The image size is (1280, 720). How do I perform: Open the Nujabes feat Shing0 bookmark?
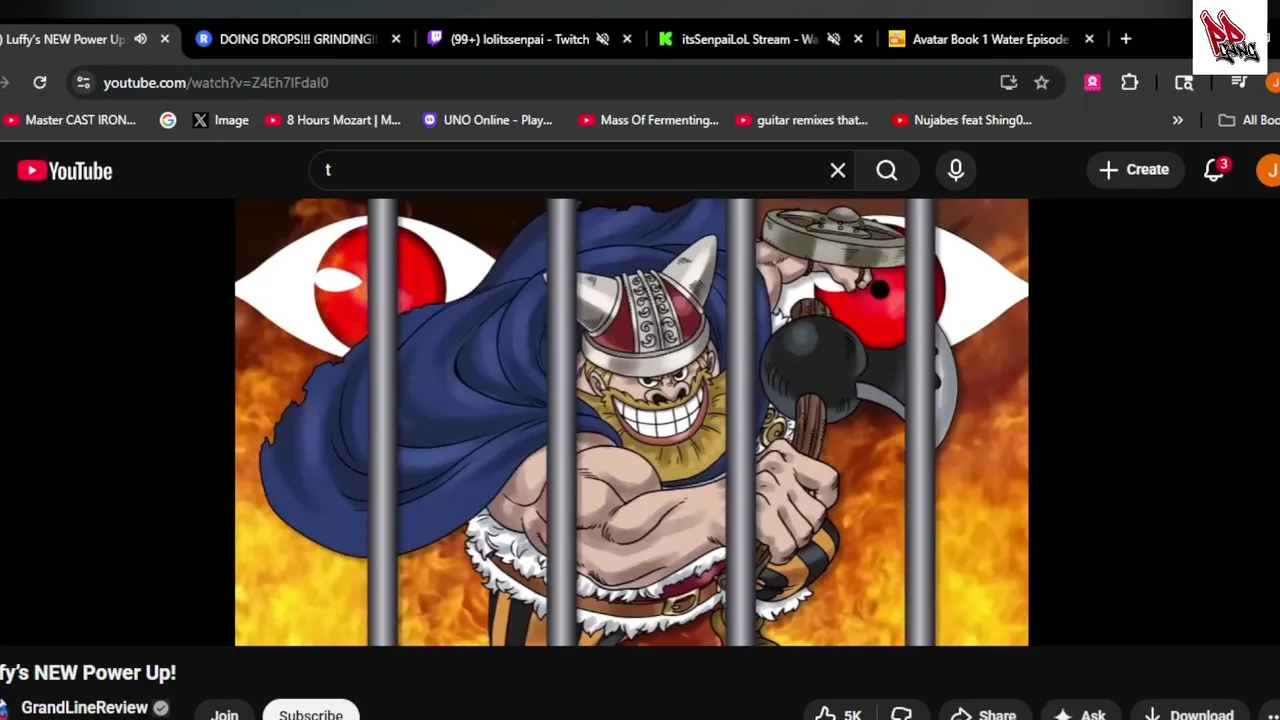click(962, 120)
